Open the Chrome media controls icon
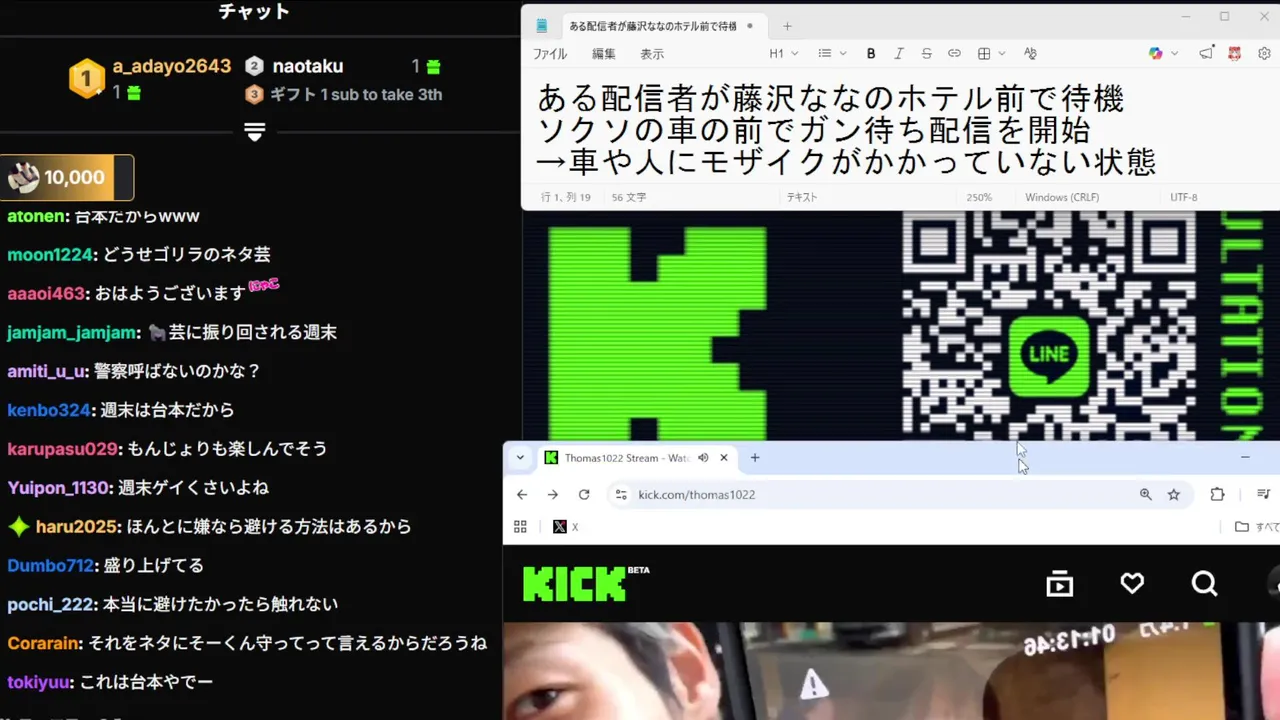1280x720 pixels. (x=1264, y=494)
